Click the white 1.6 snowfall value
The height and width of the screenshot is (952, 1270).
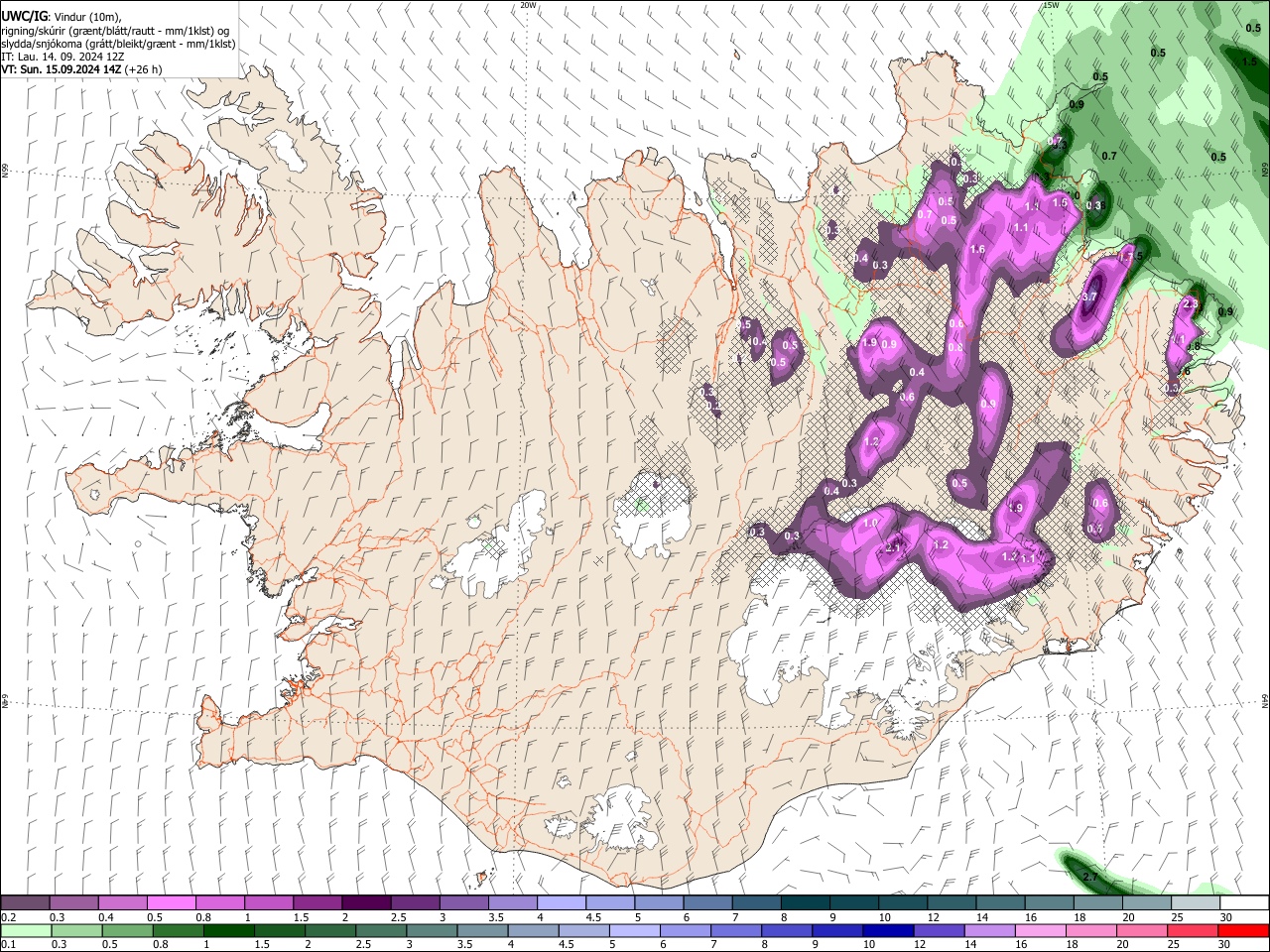[x=977, y=249]
